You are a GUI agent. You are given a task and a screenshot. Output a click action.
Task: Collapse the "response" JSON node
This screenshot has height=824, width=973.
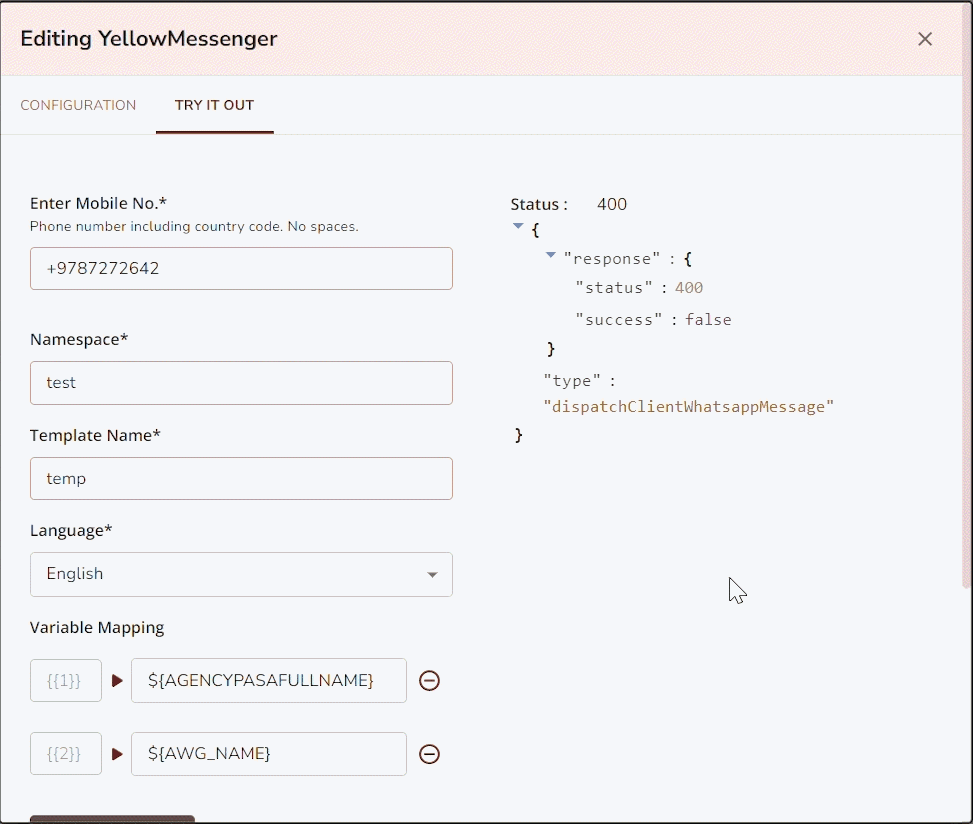(x=551, y=255)
